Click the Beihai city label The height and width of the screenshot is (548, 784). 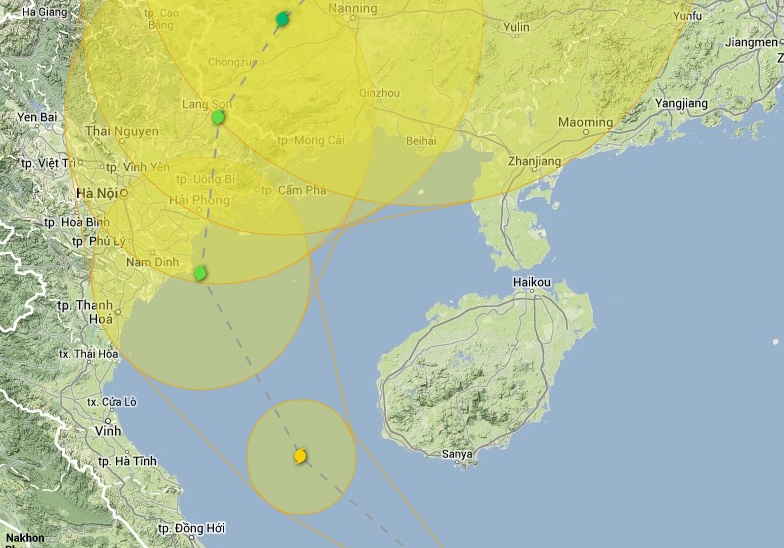tap(421, 141)
